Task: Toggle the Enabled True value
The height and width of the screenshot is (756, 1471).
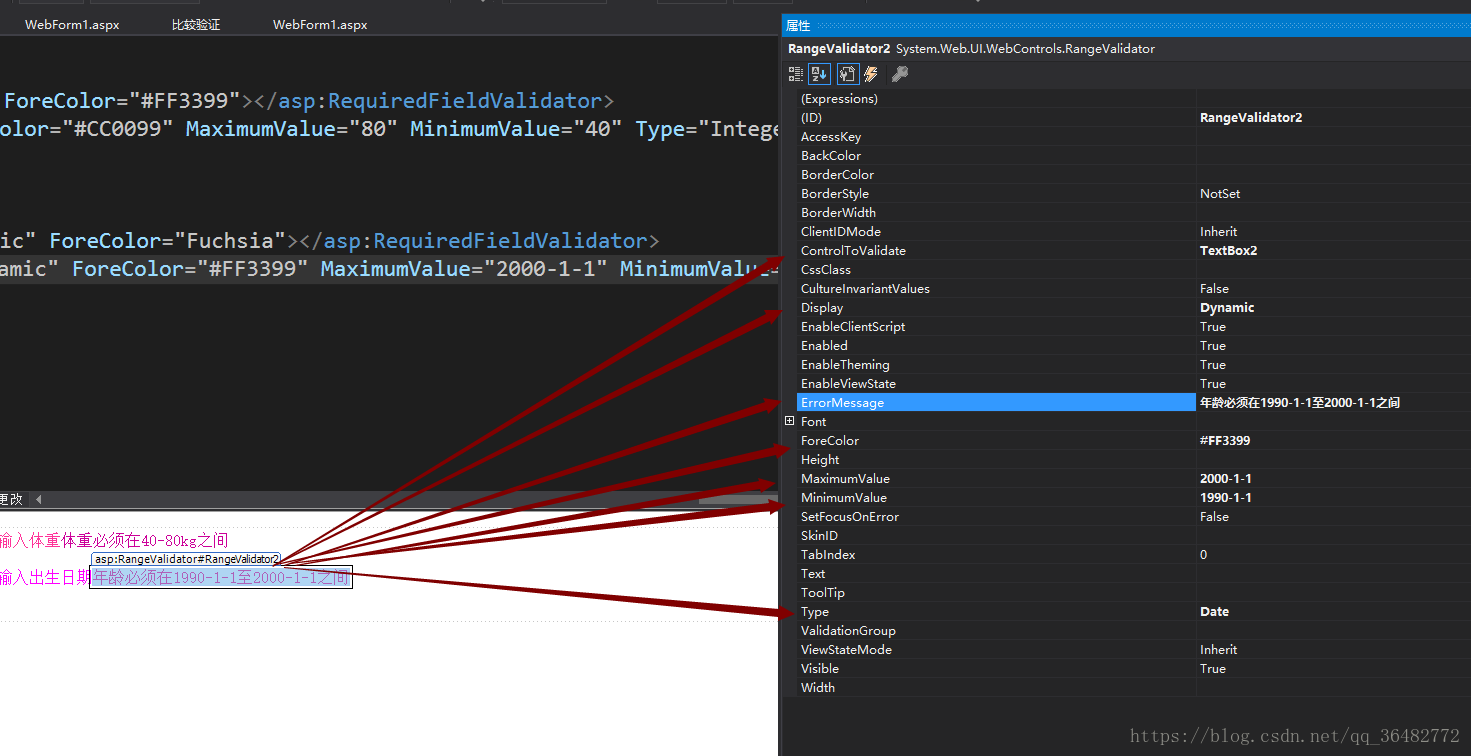Action: pyautogui.click(x=1213, y=346)
